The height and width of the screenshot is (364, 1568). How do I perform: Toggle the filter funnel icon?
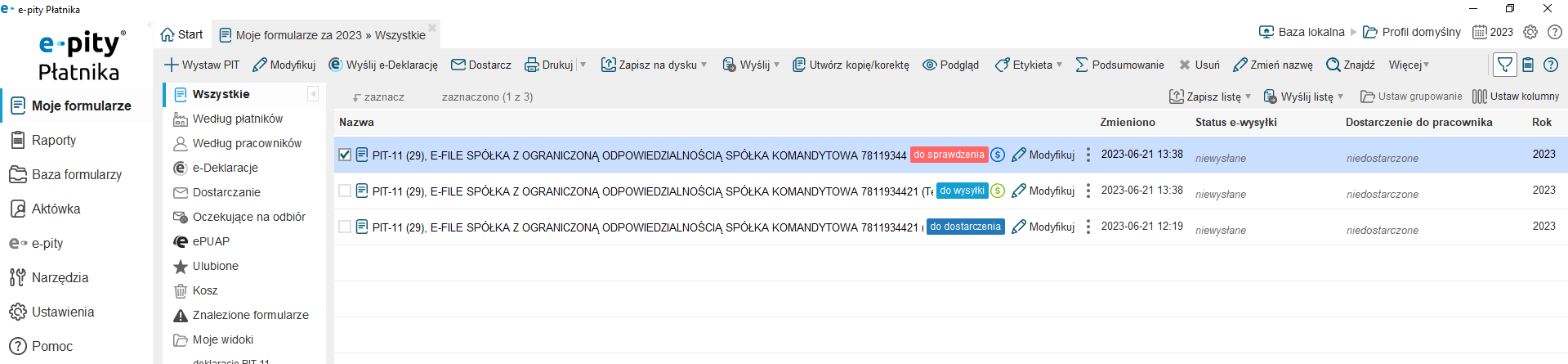1504,65
